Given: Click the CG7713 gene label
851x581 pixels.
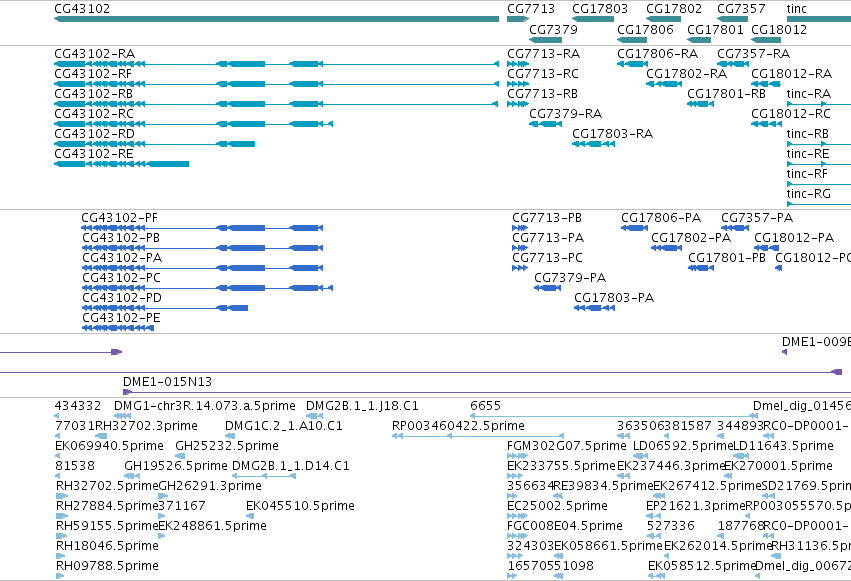Looking at the screenshot, I should pos(531,9).
